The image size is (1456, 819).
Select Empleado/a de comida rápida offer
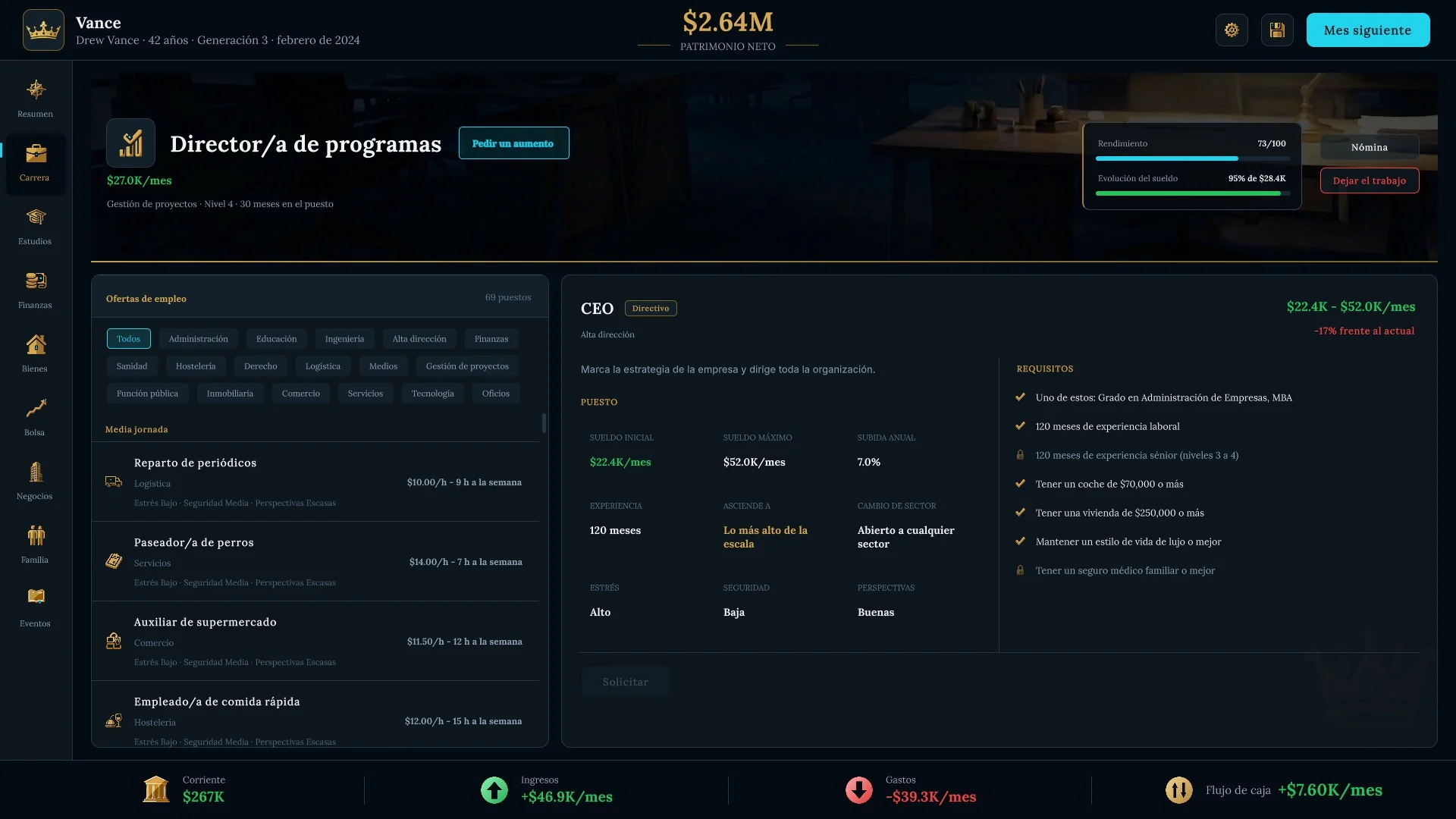pyautogui.click(x=315, y=714)
